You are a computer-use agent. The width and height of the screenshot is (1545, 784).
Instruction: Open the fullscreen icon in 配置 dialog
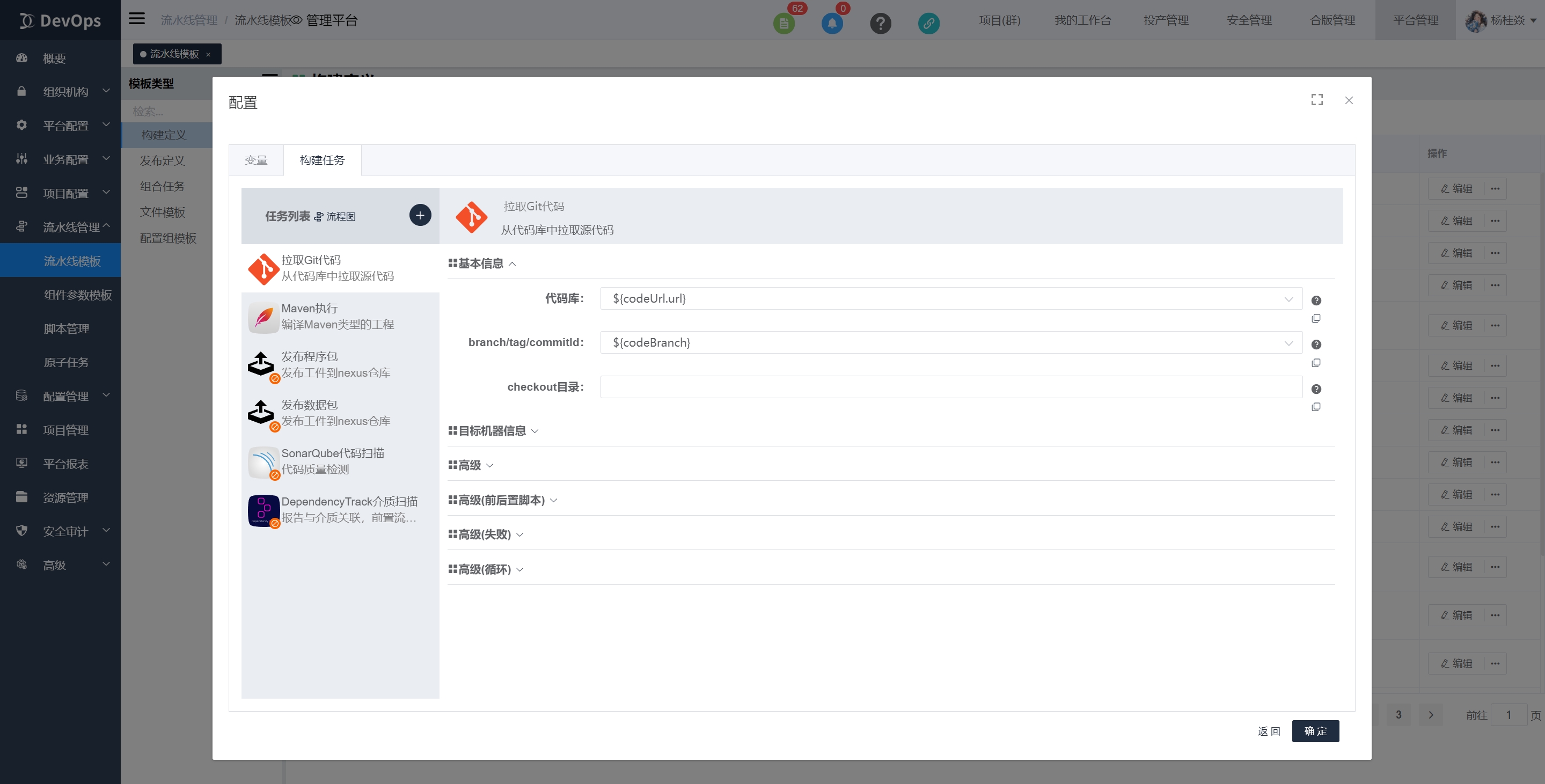click(1316, 100)
